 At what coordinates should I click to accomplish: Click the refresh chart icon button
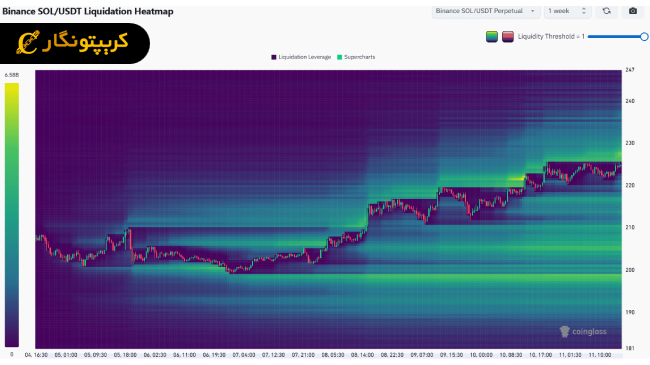(606, 11)
